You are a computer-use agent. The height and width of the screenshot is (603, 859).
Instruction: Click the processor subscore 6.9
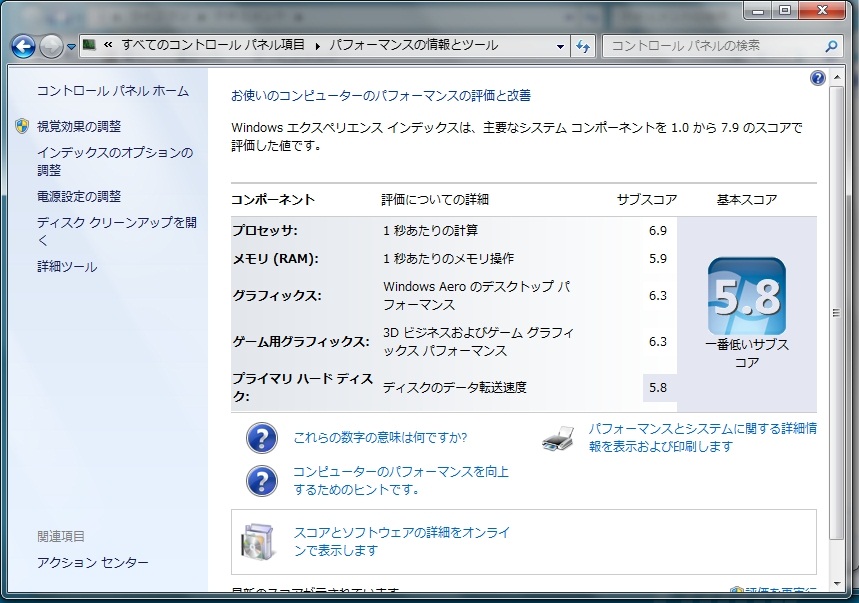coord(658,231)
